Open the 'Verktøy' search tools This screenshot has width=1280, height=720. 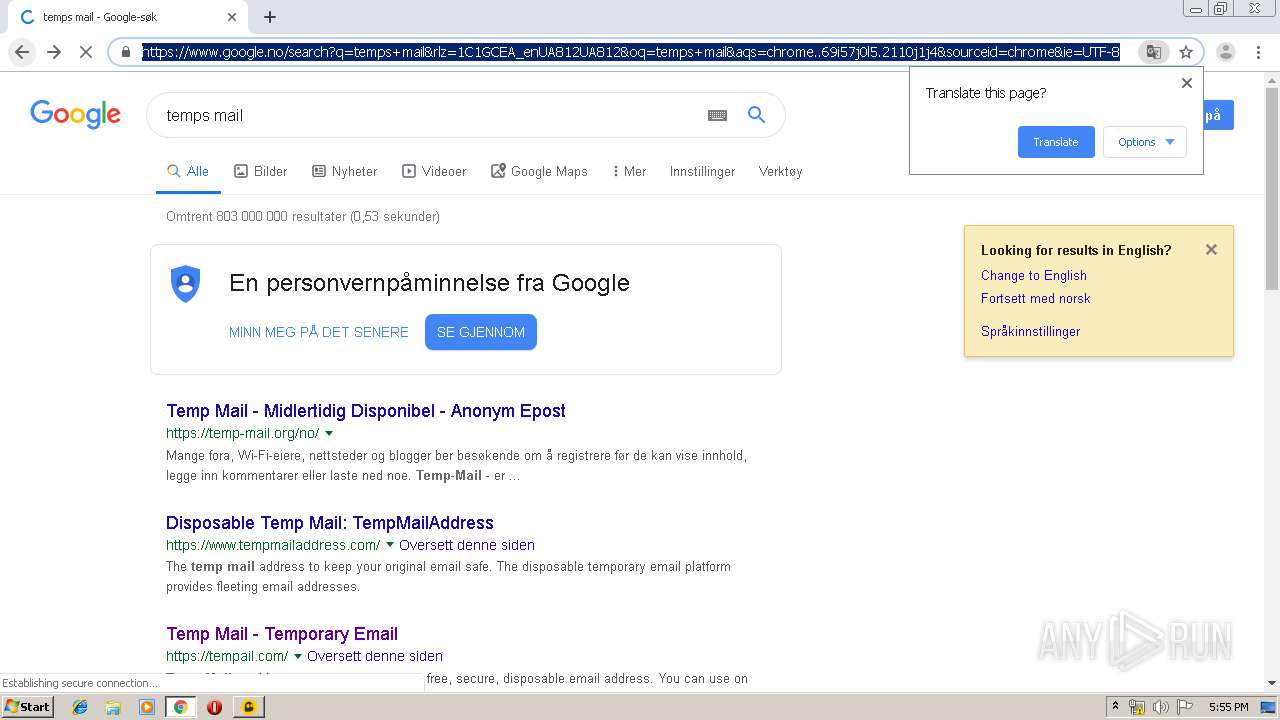click(x=780, y=171)
